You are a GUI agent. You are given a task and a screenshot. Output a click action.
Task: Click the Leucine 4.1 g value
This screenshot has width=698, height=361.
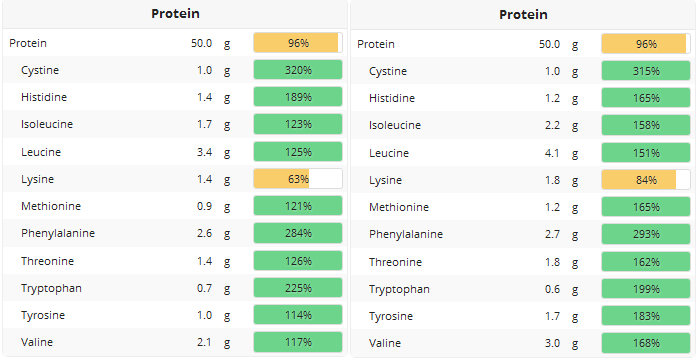coord(553,153)
